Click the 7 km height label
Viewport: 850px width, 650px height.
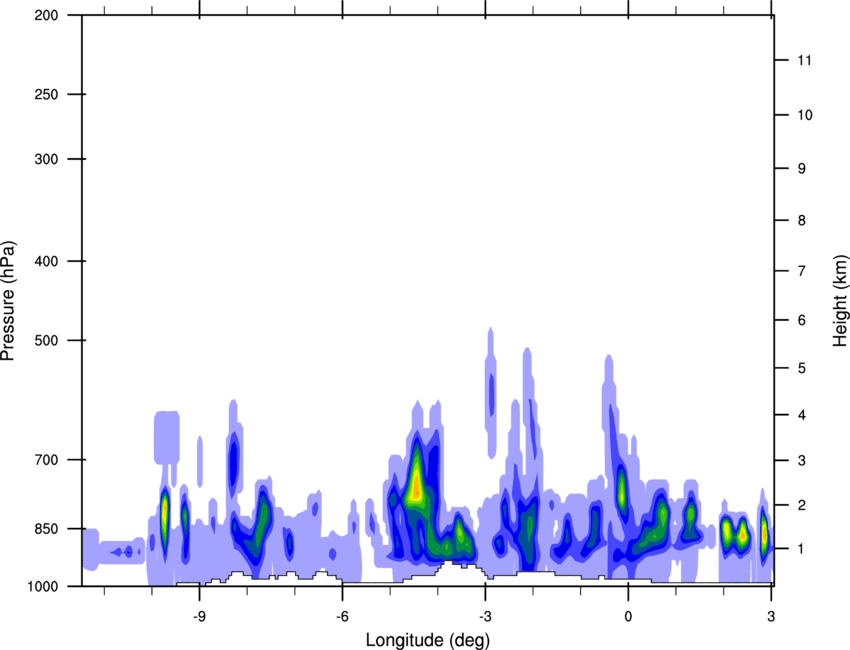click(x=802, y=271)
